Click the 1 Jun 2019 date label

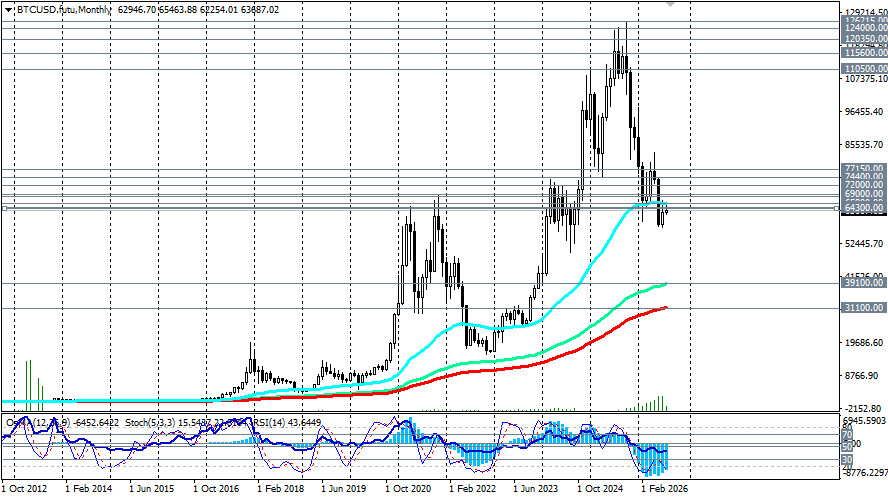pyautogui.click(x=344, y=489)
